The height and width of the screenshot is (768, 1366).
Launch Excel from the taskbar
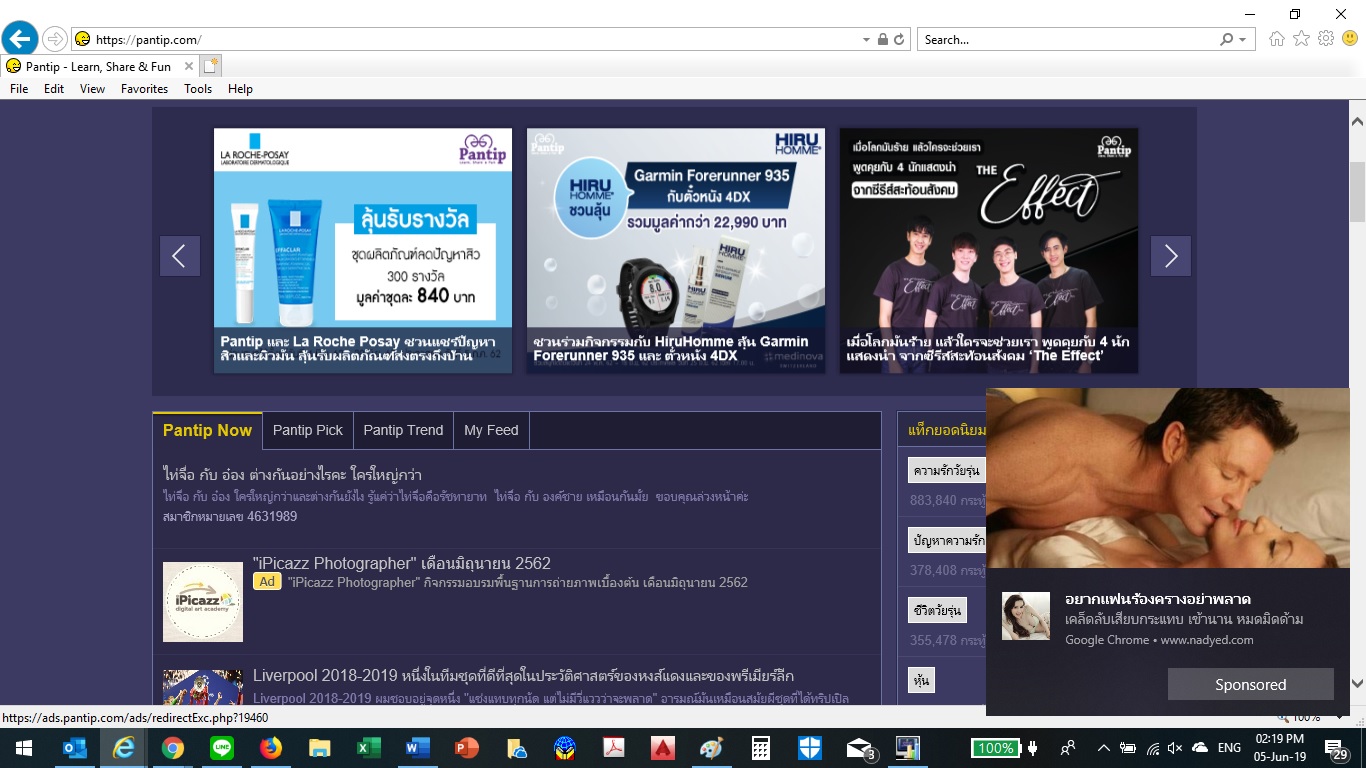coord(369,748)
